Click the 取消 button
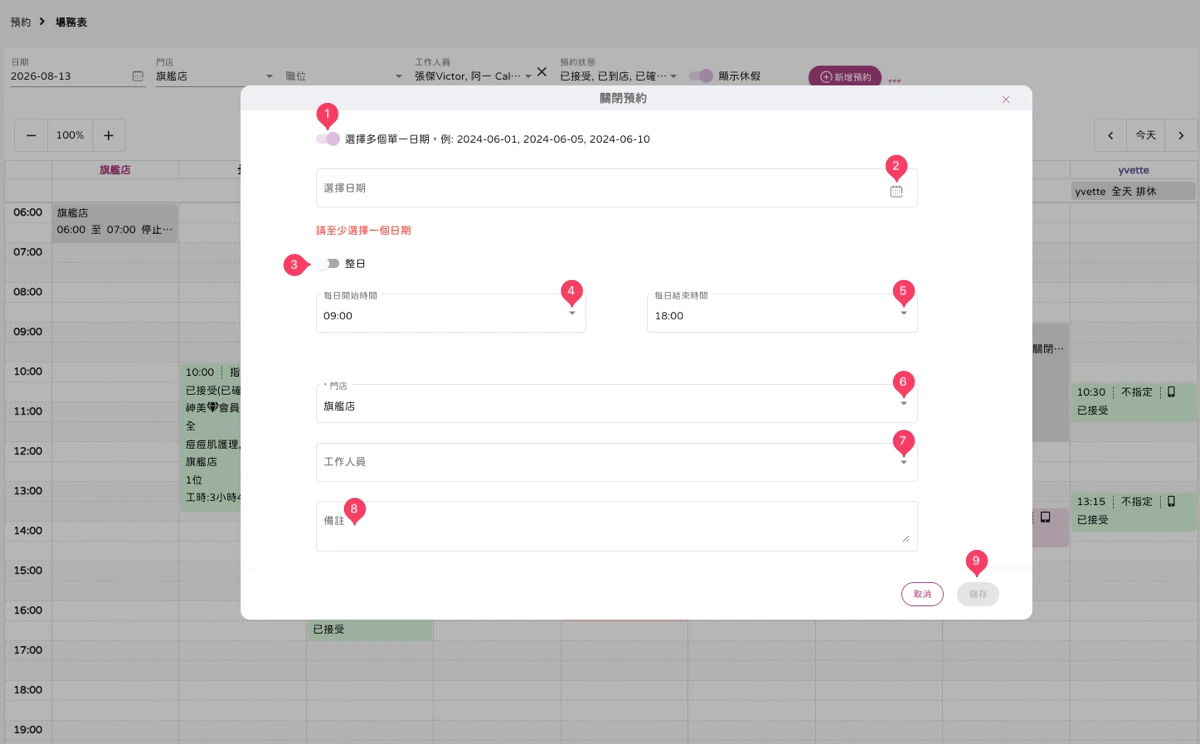Viewport: 1200px width, 744px height. pos(922,594)
